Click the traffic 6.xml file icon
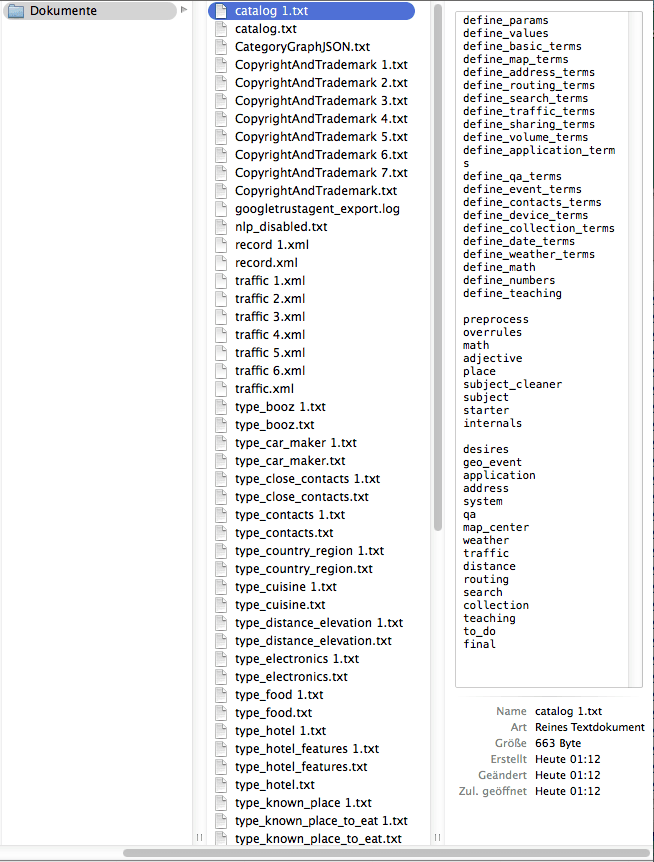The width and height of the screenshot is (654, 862). tap(221, 371)
